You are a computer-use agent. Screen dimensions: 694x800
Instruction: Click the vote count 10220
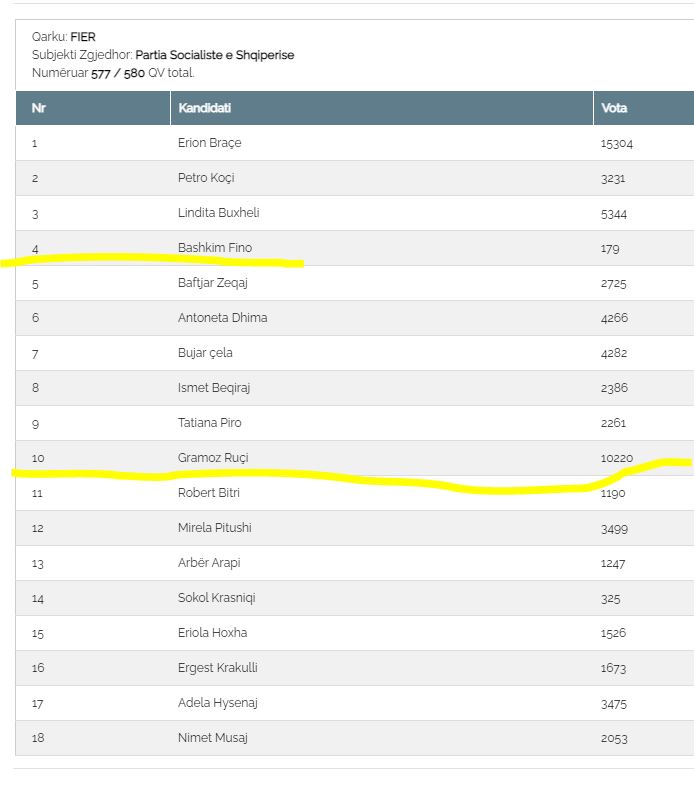coord(616,458)
